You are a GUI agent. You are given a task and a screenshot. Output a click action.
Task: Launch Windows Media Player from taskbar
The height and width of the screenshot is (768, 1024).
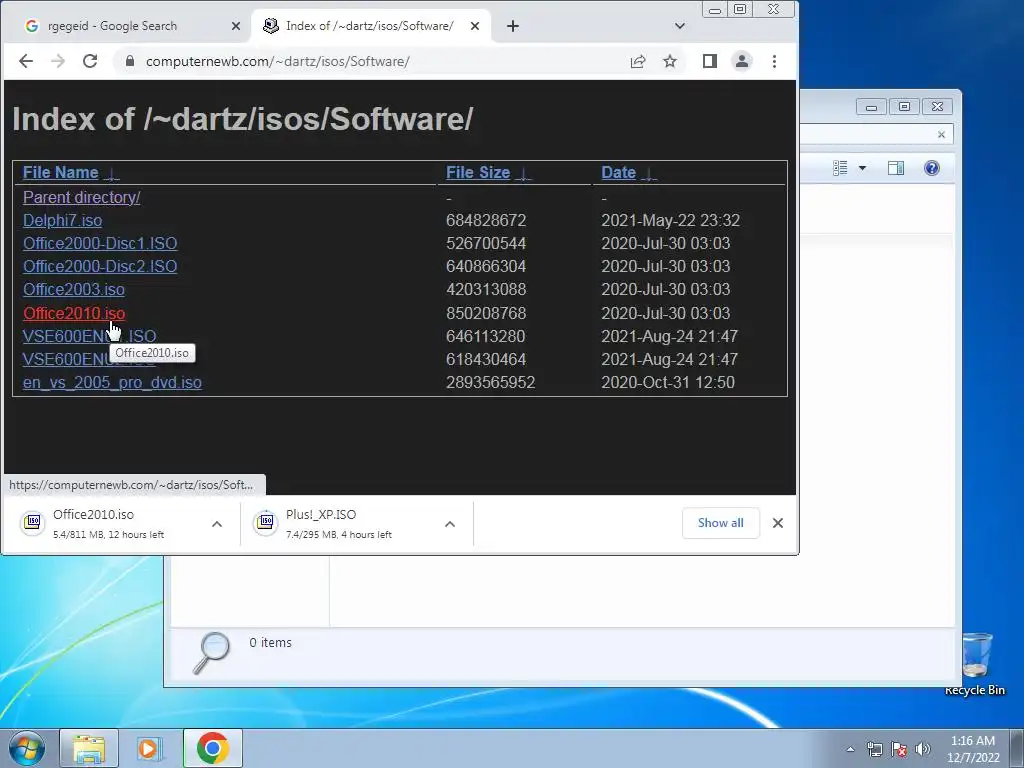click(x=150, y=748)
